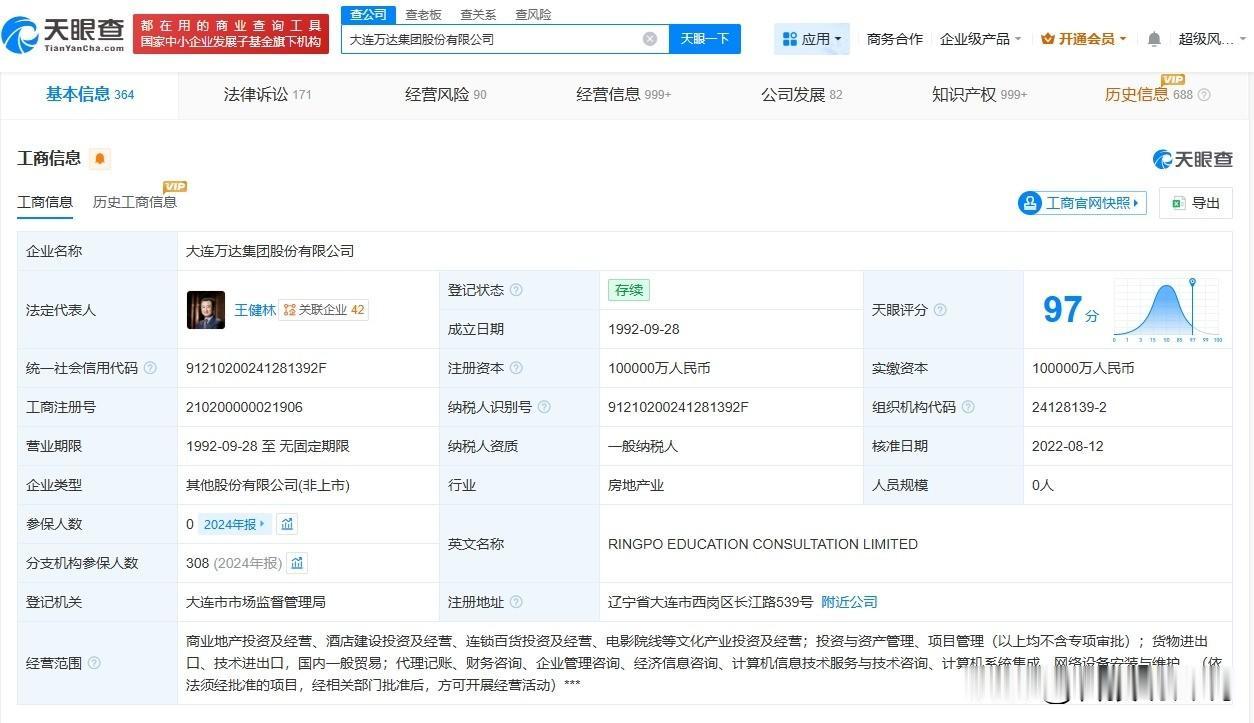This screenshot has width=1254, height=723.
Task: Expand the 2024年报 selector in 参保人数
Action: 235,524
